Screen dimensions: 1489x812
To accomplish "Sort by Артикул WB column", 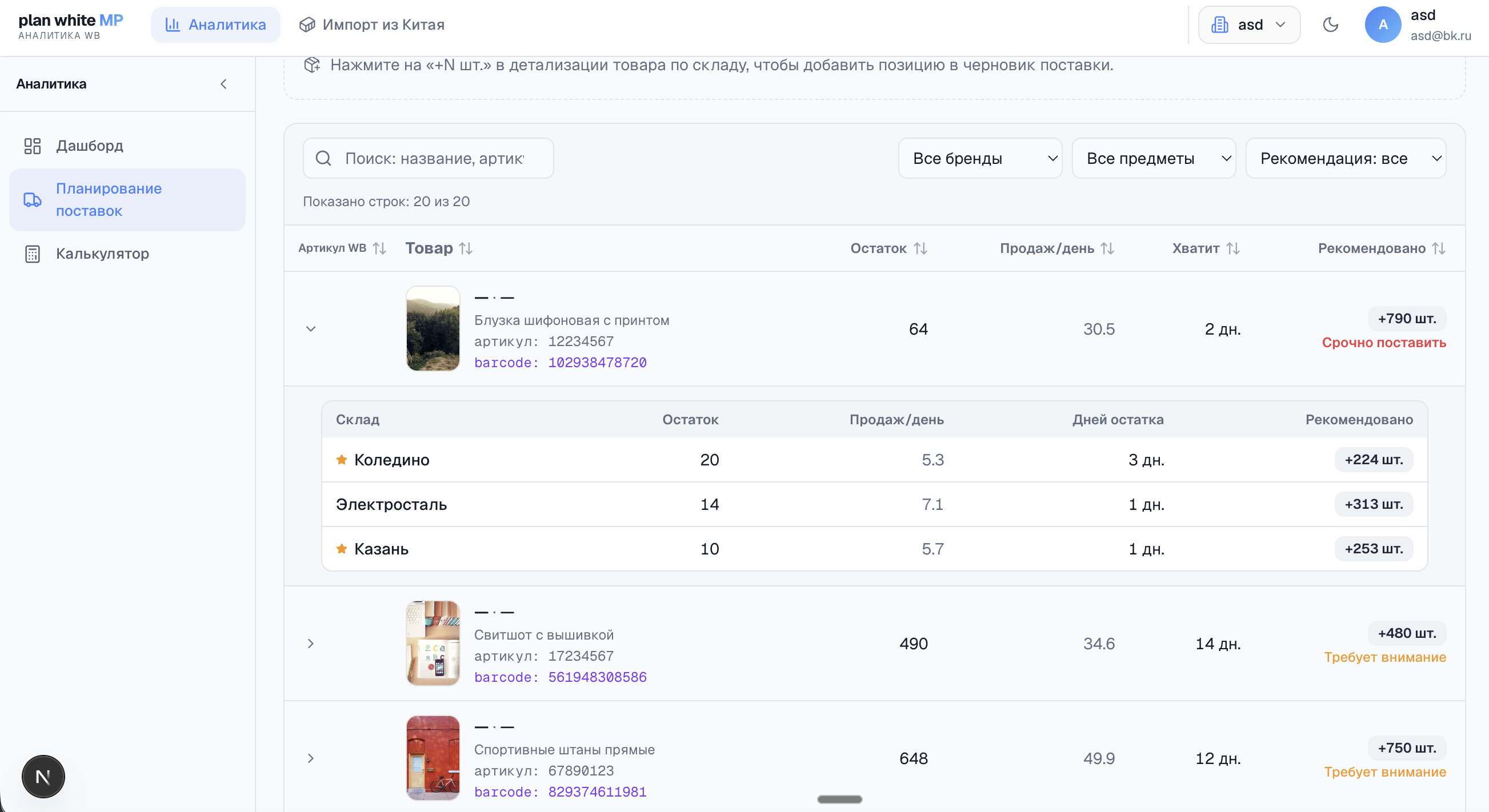I will [x=342, y=248].
